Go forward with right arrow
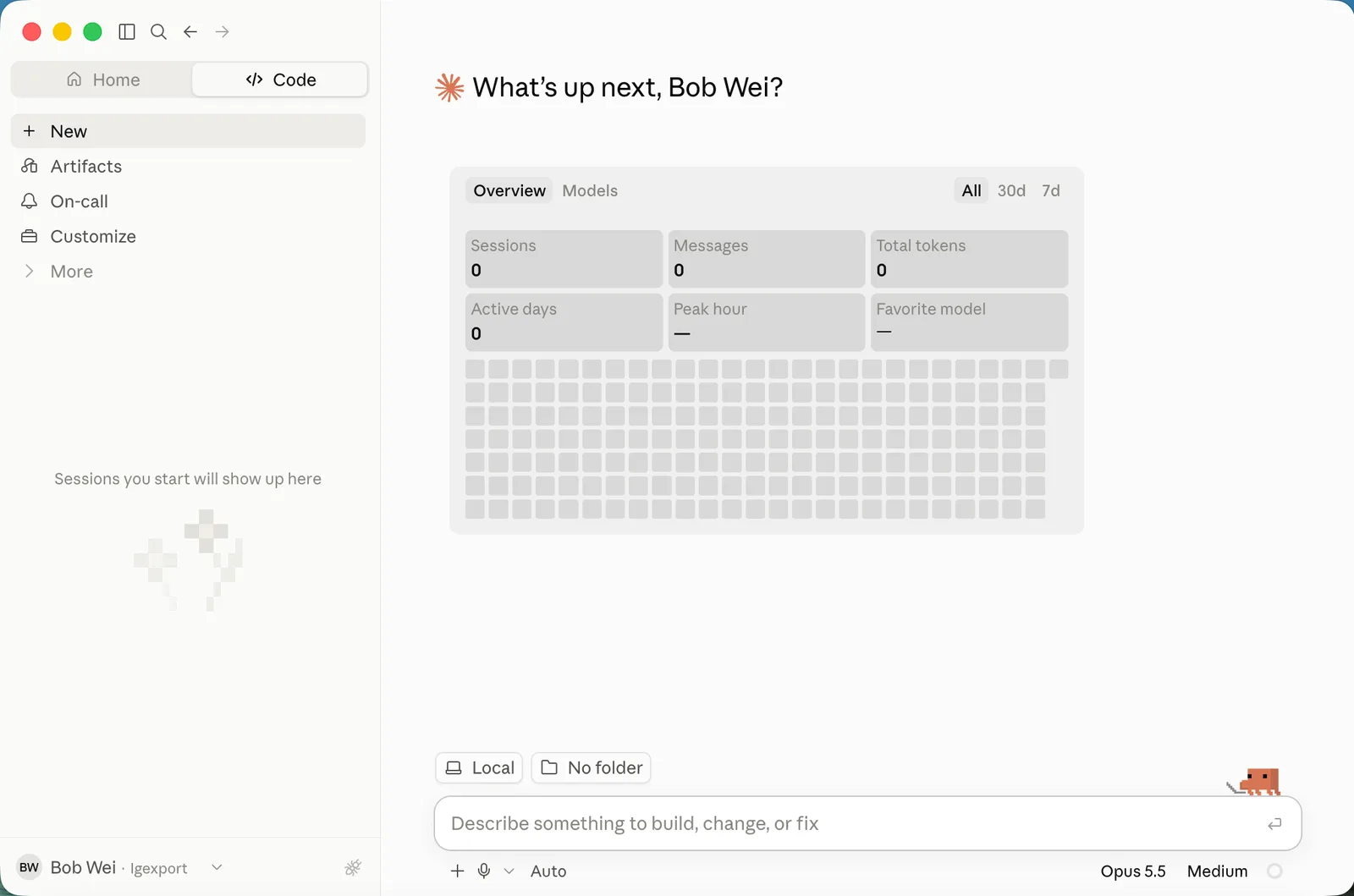1354x896 pixels. [223, 31]
